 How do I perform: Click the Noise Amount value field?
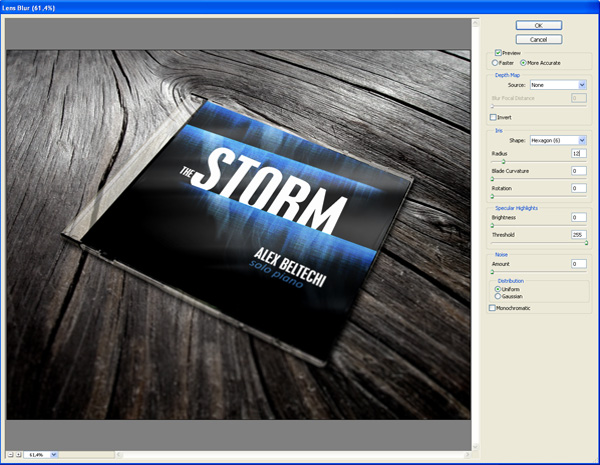point(579,264)
